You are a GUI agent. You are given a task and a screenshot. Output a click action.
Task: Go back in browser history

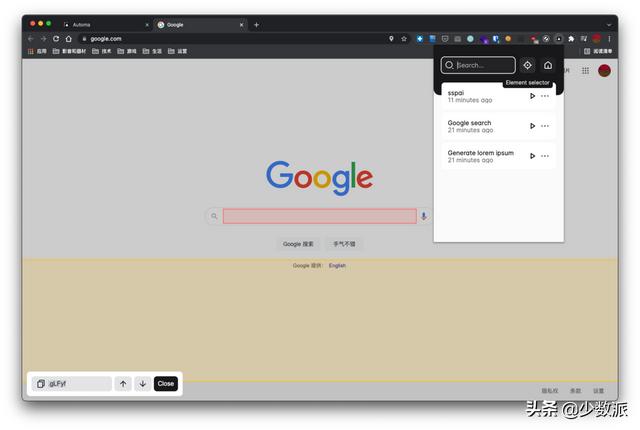click(31, 39)
